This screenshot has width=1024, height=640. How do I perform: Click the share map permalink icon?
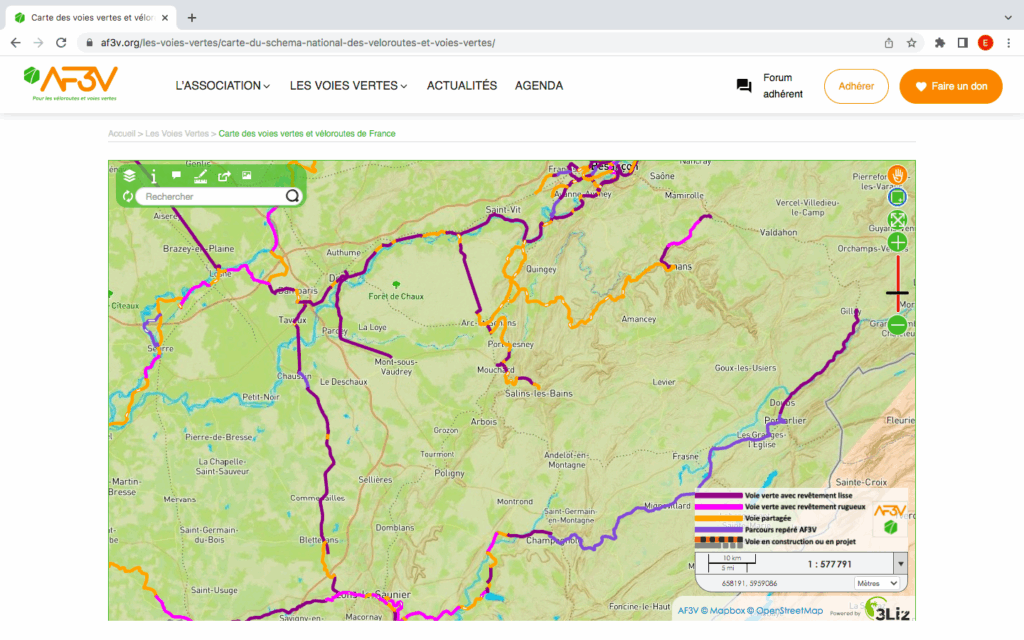tap(224, 176)
